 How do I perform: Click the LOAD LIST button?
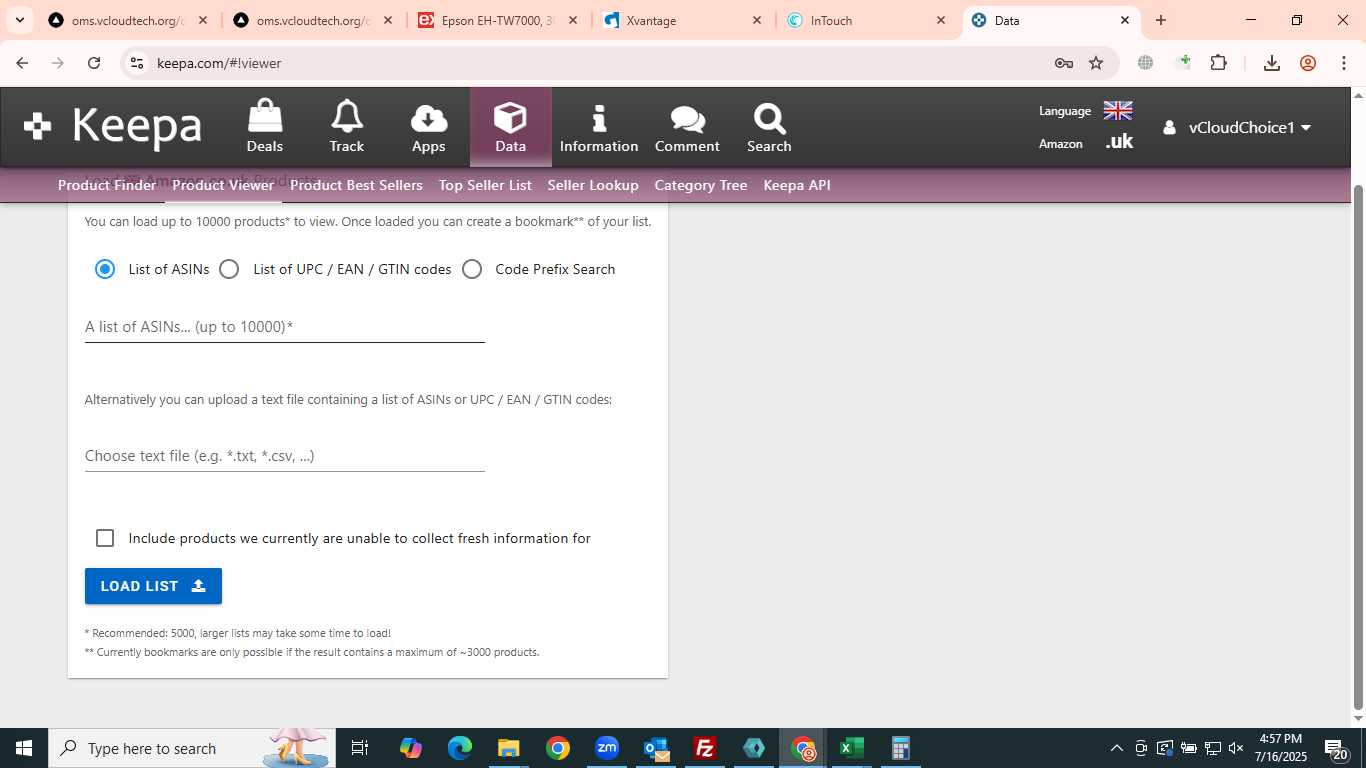[153, 586]
